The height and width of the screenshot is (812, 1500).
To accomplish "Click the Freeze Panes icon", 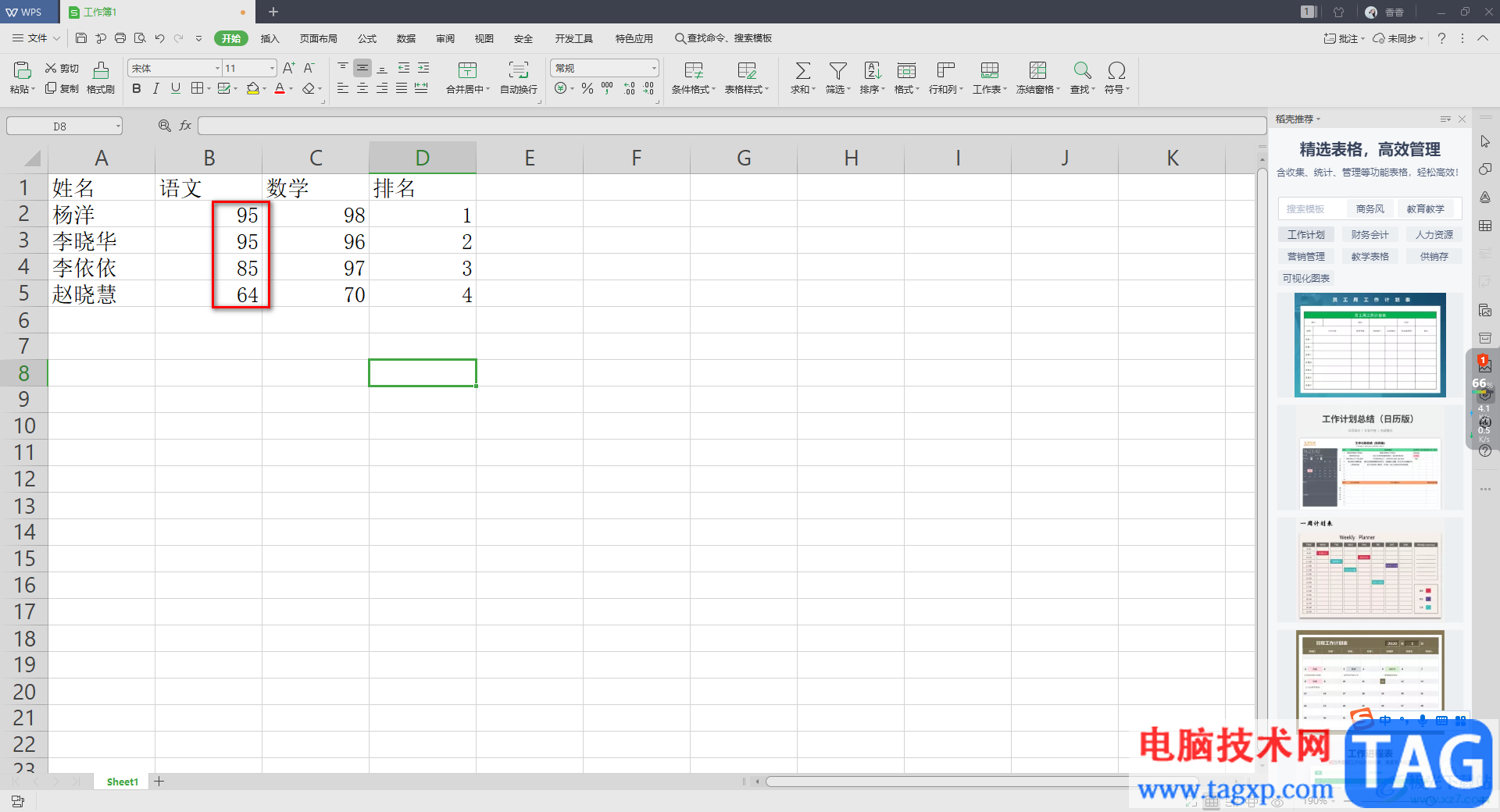I will click(1037, 71).
